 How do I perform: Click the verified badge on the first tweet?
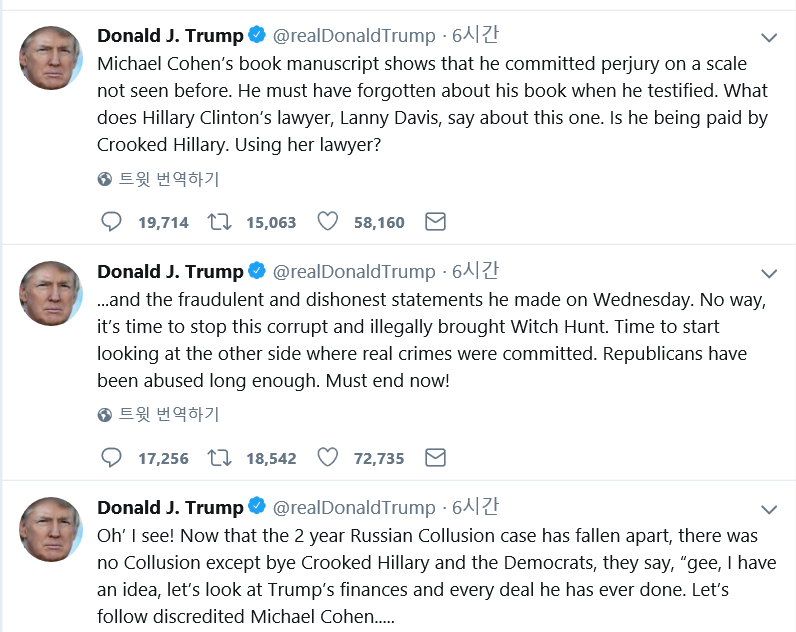coord(257,36)
